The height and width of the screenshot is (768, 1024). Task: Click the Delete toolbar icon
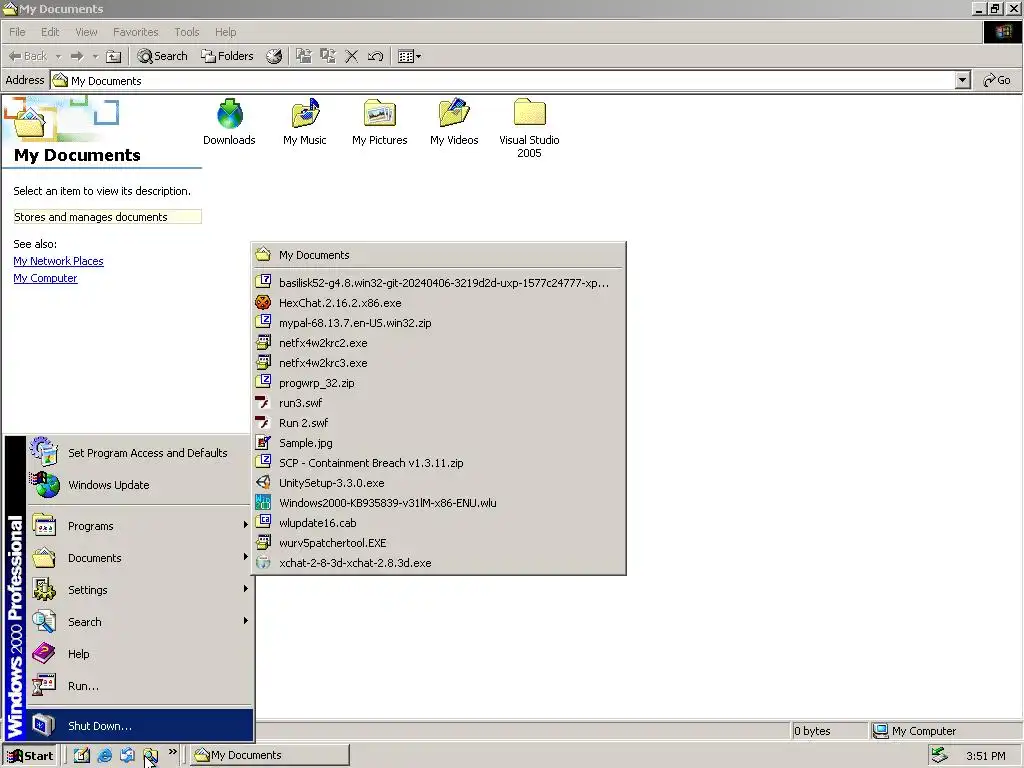pyautogui.click(x=351, y=56)
